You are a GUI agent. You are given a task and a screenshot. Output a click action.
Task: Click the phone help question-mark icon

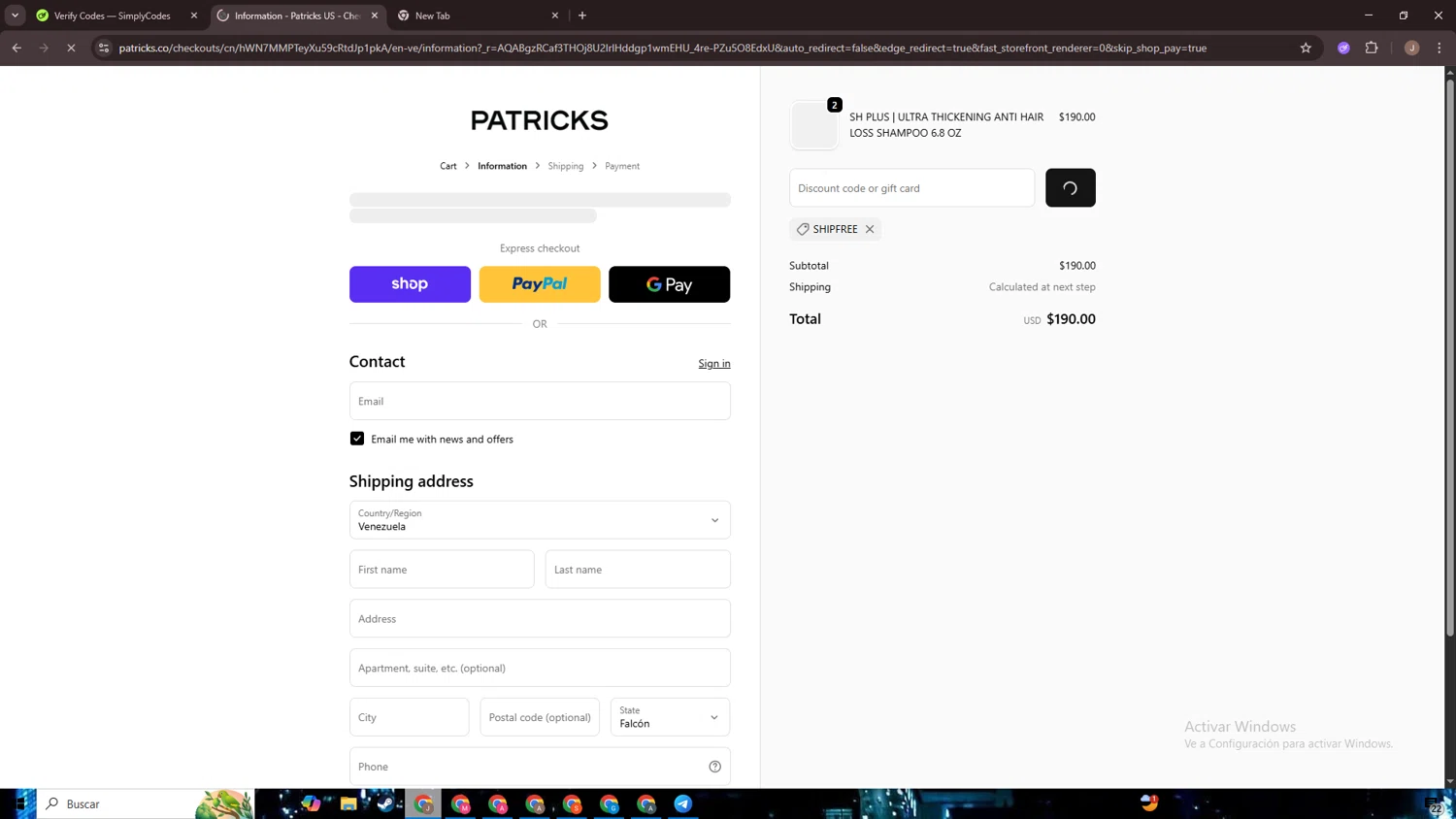pos(715,767)
